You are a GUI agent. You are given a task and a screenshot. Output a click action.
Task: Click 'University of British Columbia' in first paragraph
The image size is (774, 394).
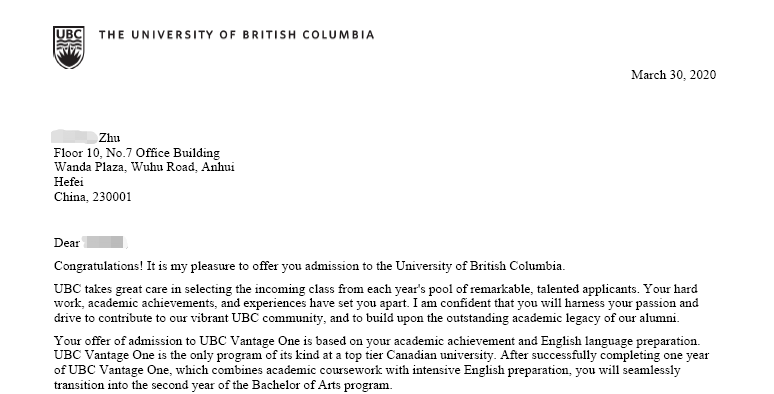(x=479, y=266)
